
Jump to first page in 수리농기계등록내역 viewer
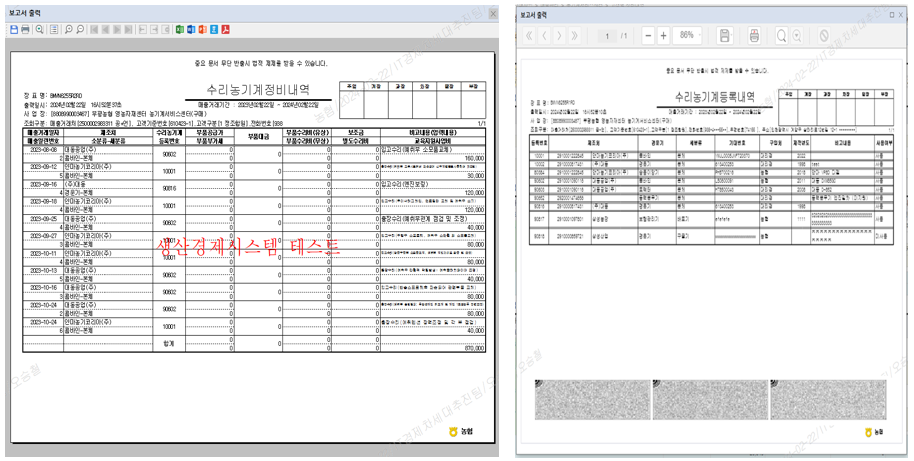pos(529,36)
